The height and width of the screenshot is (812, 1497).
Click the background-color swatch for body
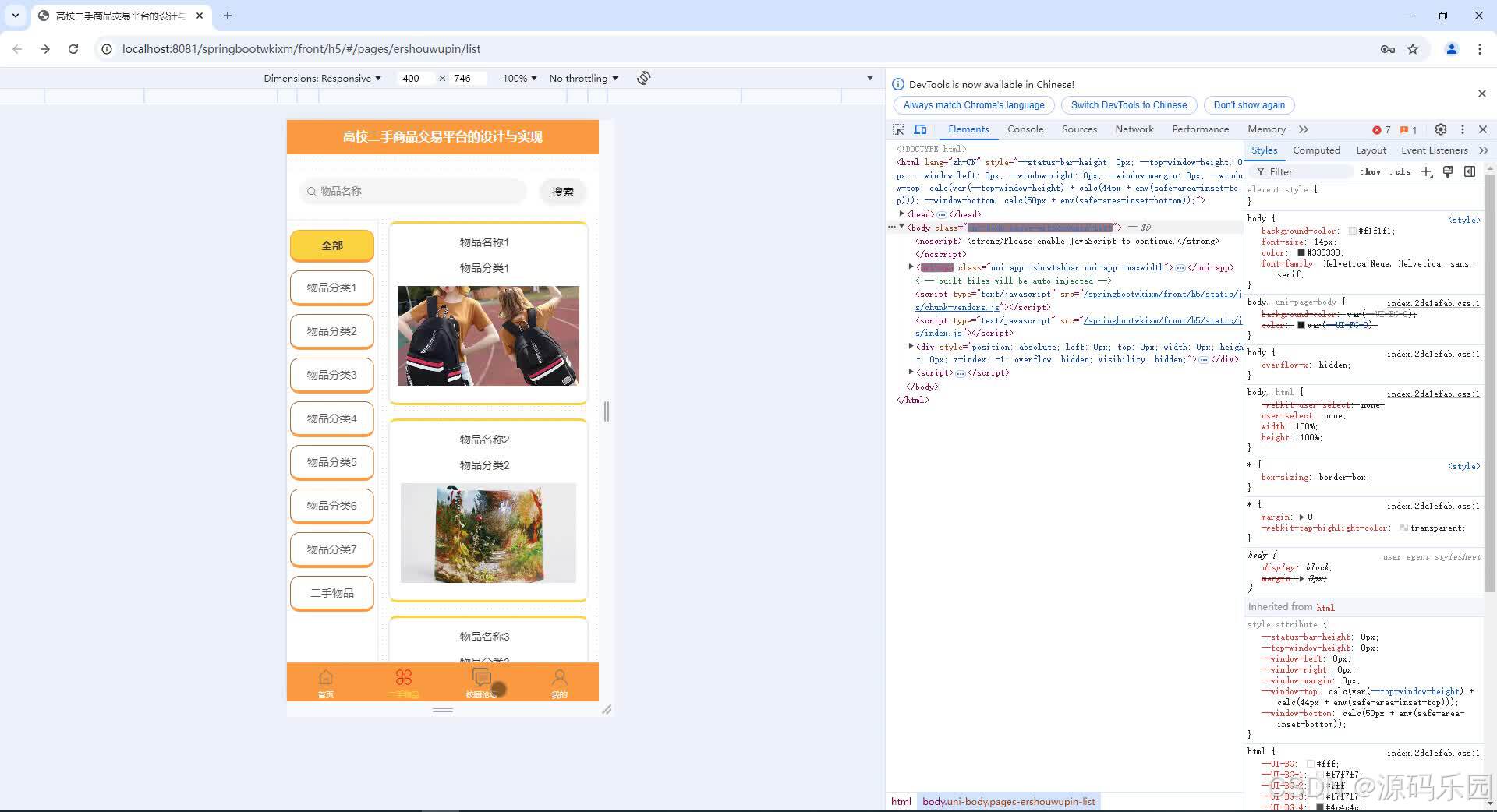click(x=1351, y=231)
